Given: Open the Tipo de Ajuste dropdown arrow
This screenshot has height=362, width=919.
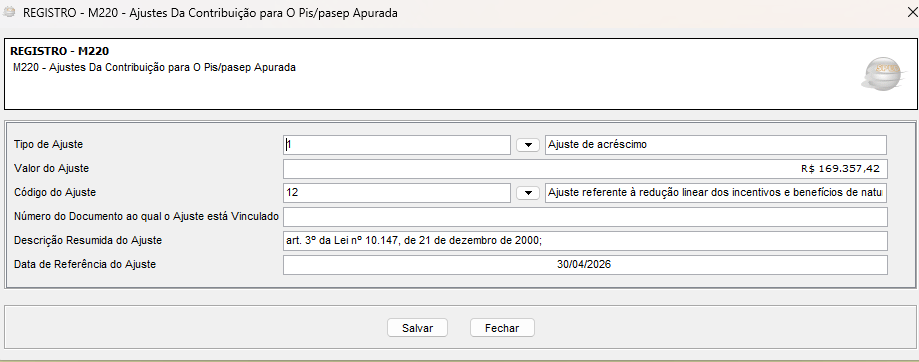Looking at the screenshot, I should [528, 145].
